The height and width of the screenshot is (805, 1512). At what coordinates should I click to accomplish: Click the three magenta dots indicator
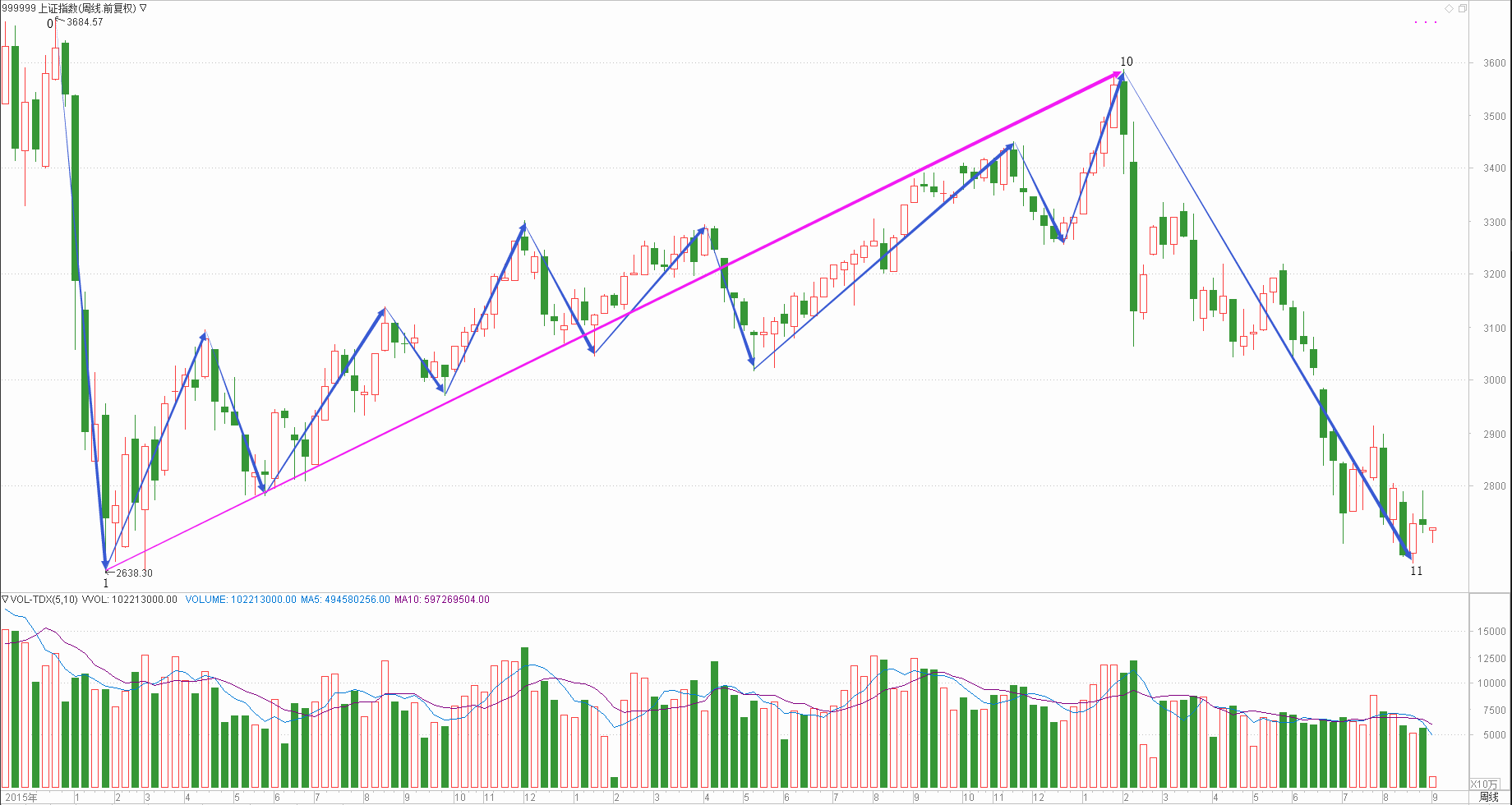1425,22
